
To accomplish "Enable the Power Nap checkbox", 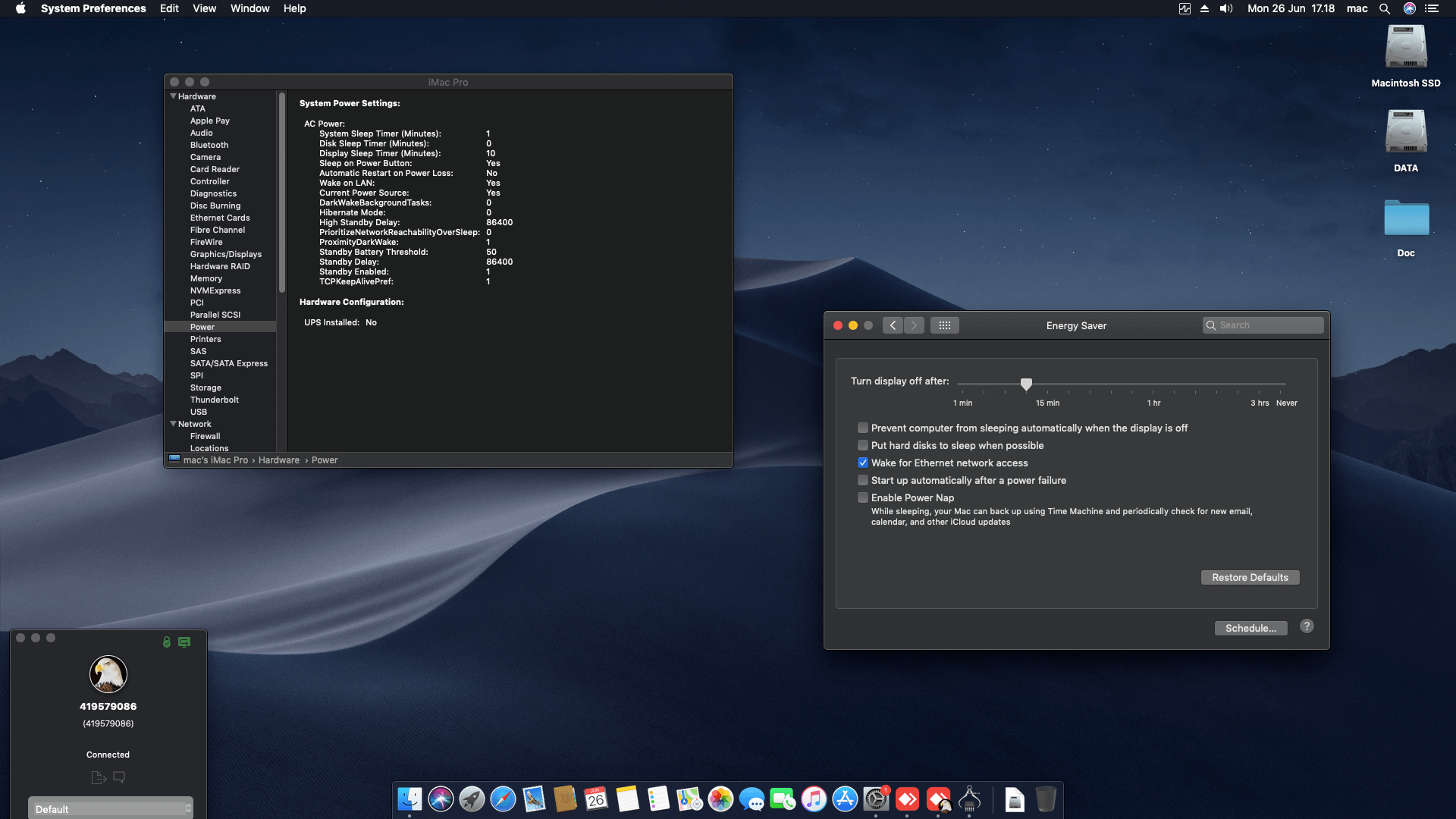I will point(863,497).
